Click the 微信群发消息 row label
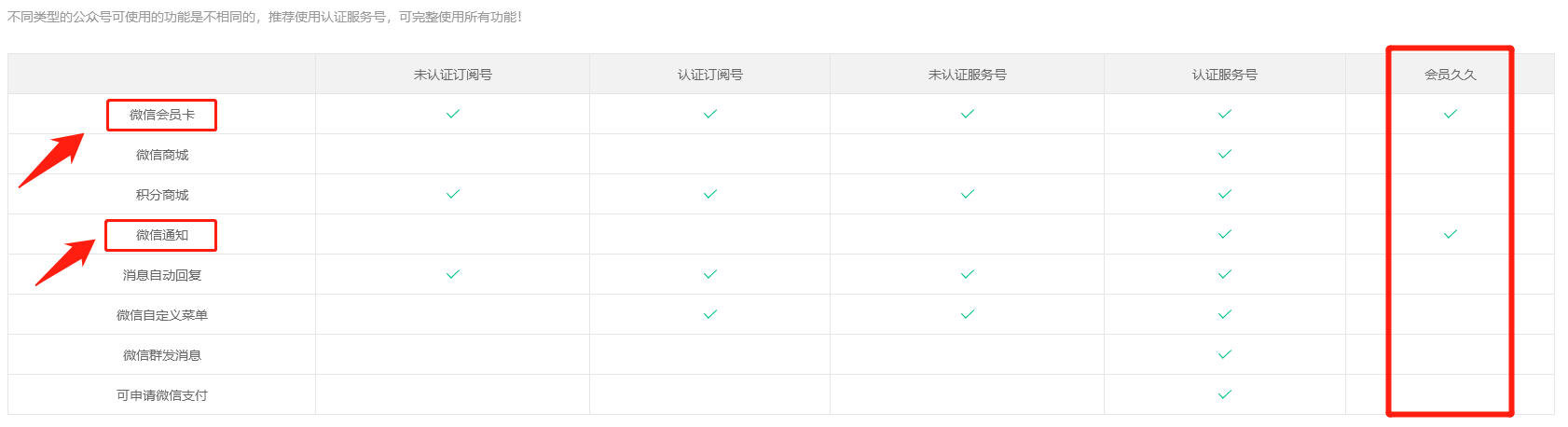Viewport: 1568px width, 427px height. coord(162,355)
